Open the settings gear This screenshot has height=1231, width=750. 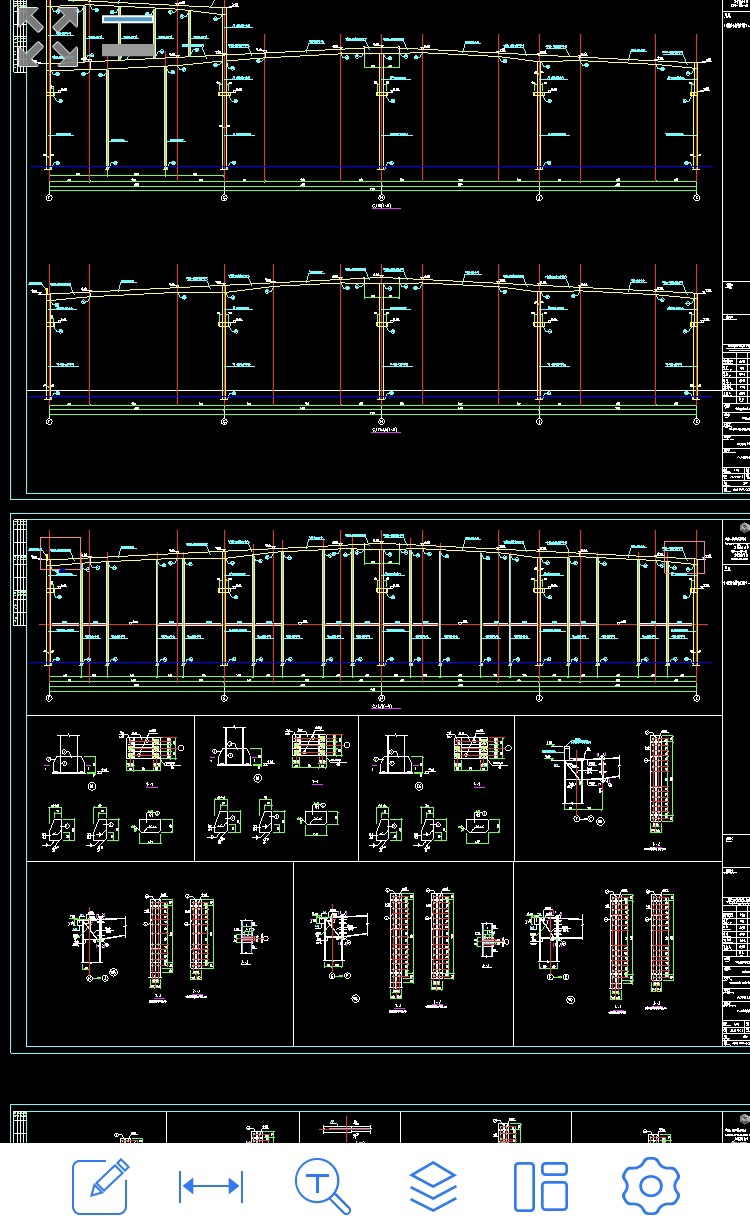[650, 1187]
